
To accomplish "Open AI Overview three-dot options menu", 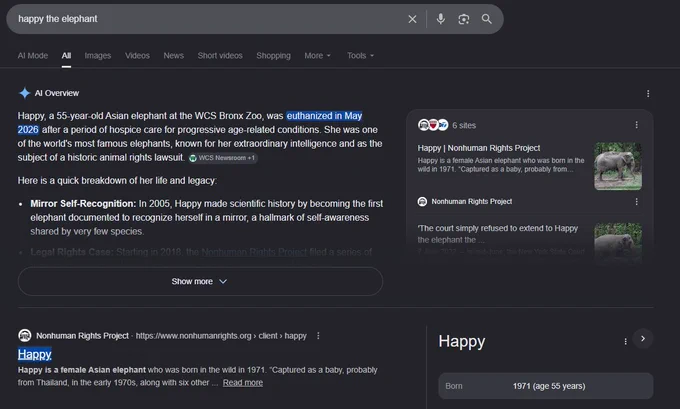I will (x=648, y=94).
